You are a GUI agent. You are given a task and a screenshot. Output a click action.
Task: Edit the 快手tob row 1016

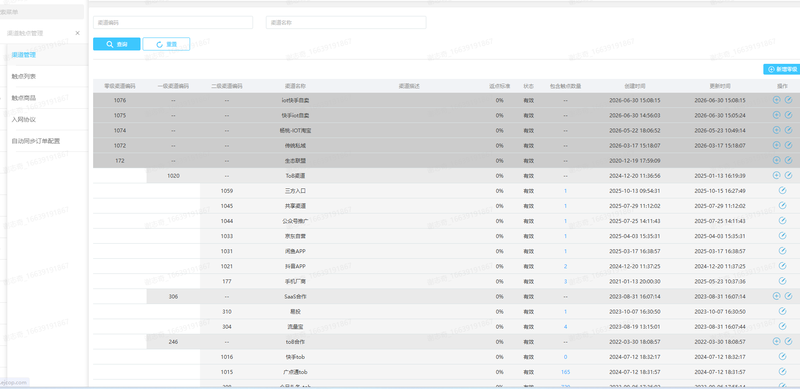(782, 356)
